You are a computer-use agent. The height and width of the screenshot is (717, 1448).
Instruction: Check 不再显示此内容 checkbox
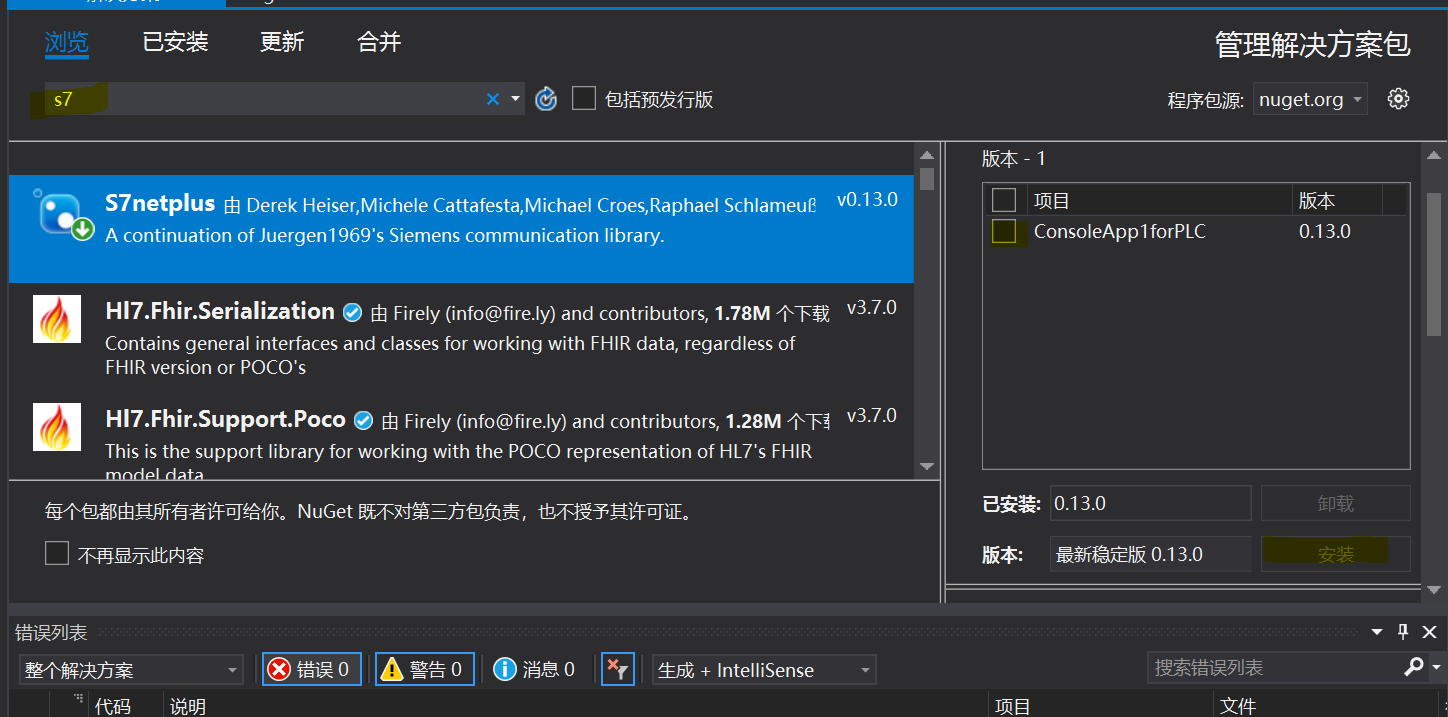[57, 554]
